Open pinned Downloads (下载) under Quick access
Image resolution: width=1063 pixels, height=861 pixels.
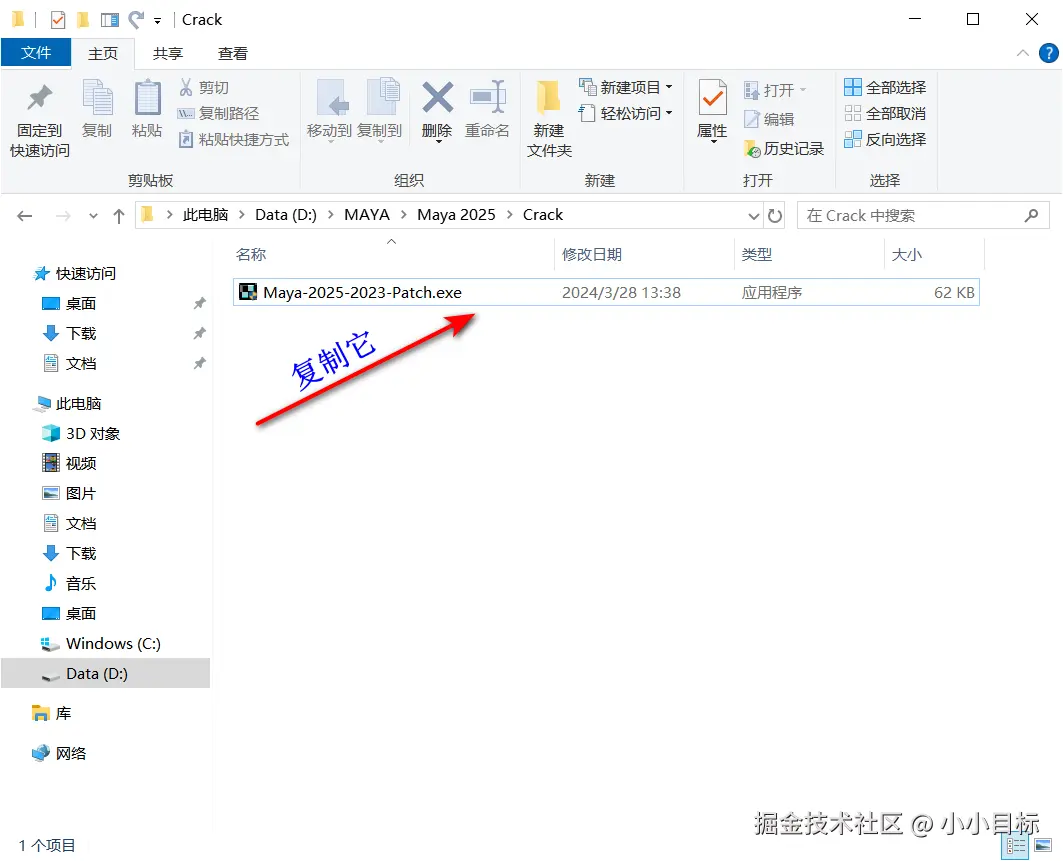coord(81,334)
